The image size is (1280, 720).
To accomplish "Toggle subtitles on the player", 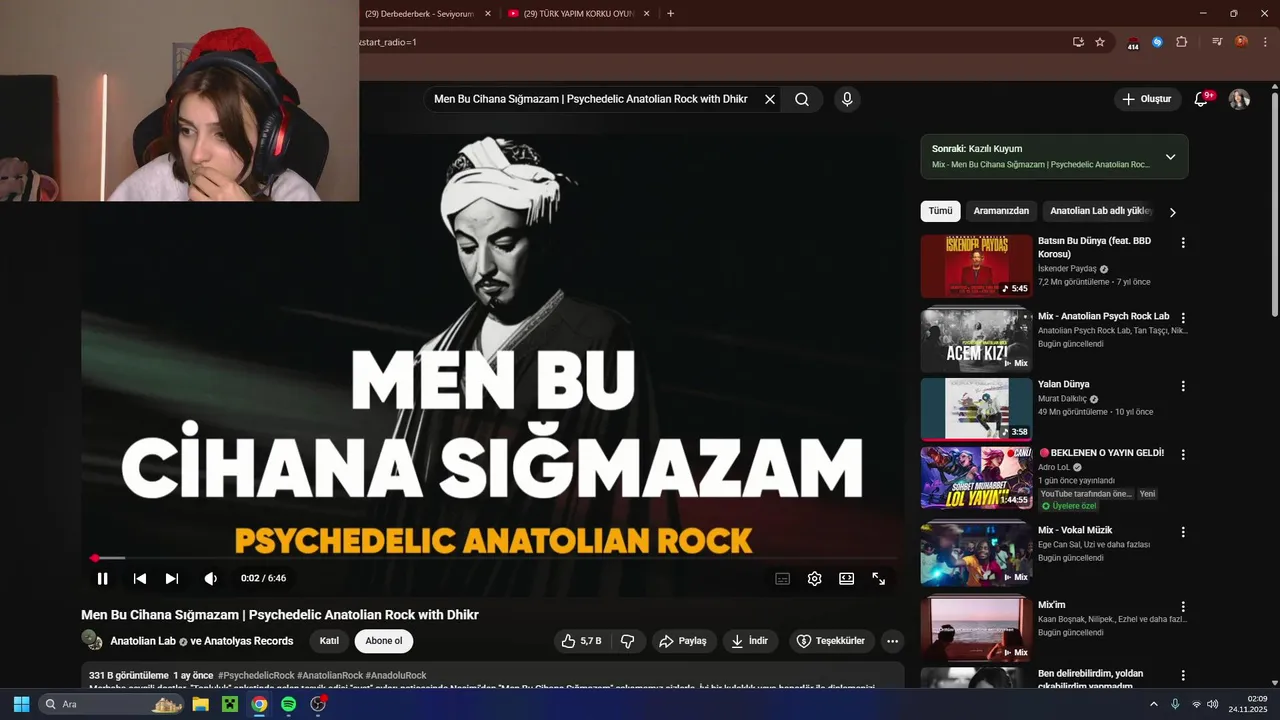I will click(783, 578).
